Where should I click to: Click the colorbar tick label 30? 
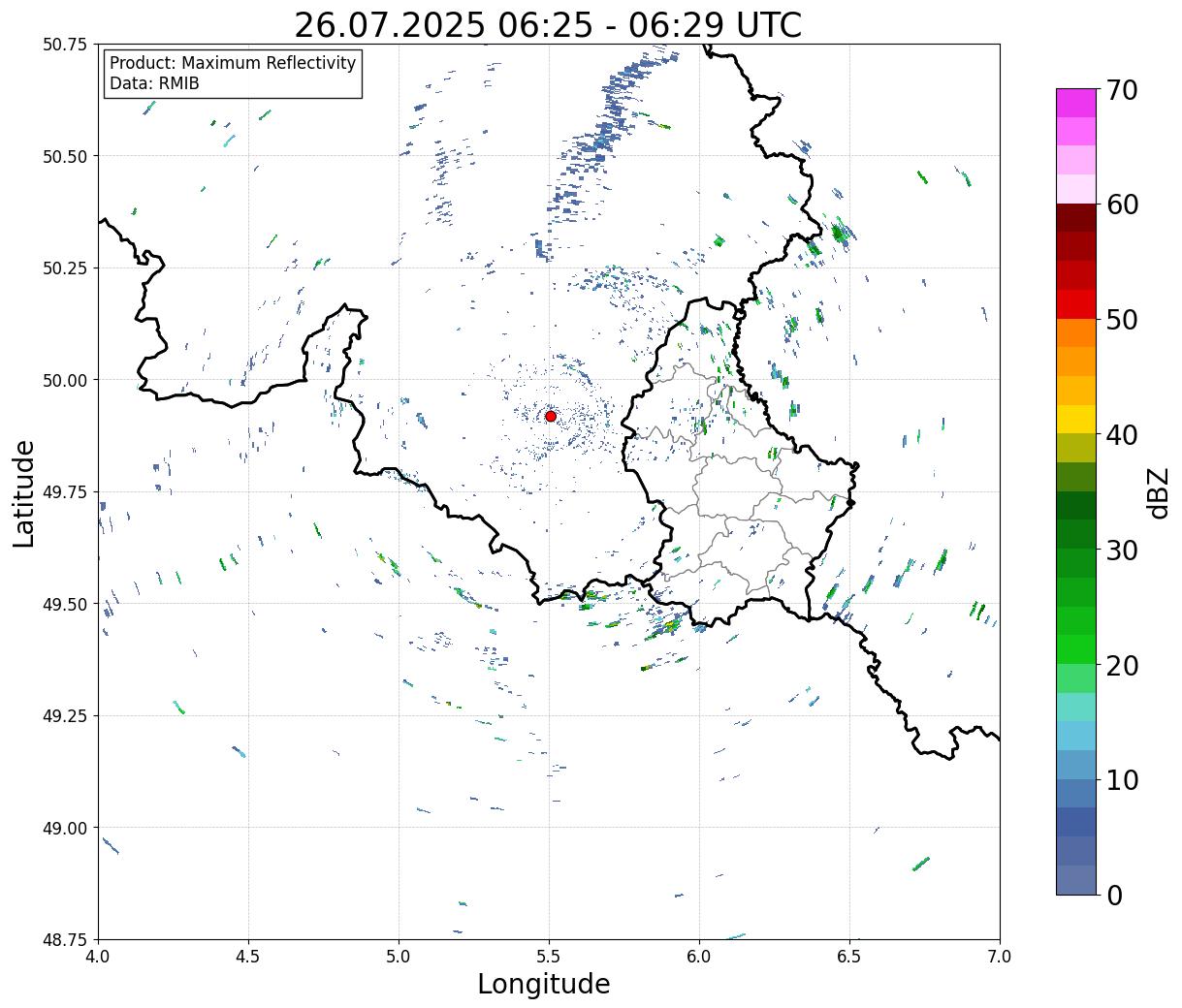[1122, 550]
